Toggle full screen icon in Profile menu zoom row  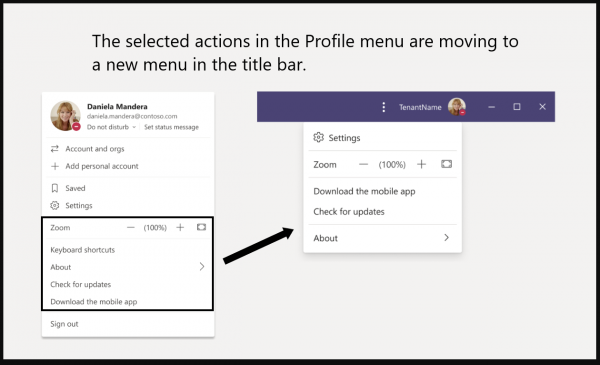click(201, 227)
